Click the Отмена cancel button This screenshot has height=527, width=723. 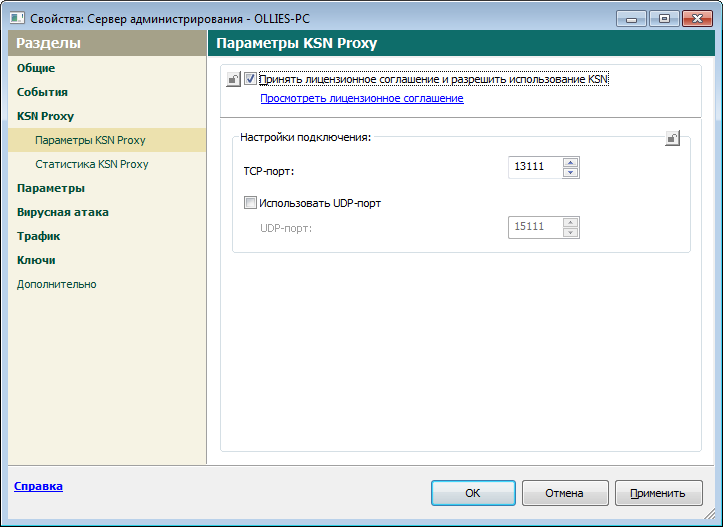(x=565, y=493)
